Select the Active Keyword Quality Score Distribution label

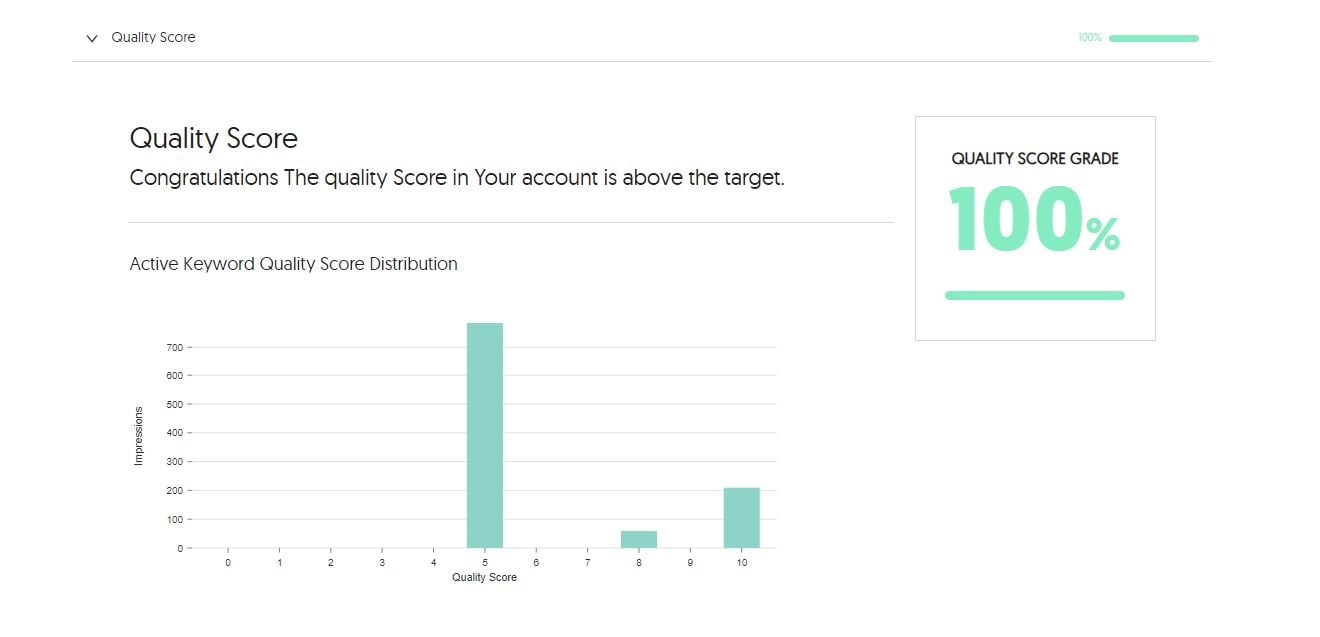tap(293, 263)
